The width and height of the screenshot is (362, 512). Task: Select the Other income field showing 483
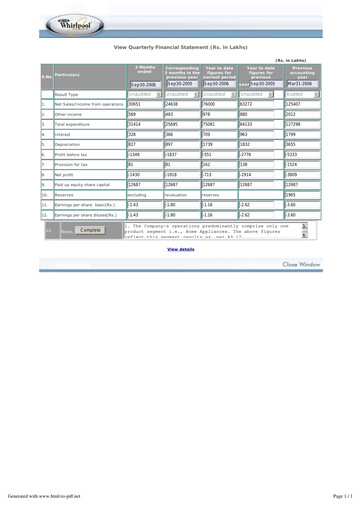pyautogui.click(x=182, y=114)
